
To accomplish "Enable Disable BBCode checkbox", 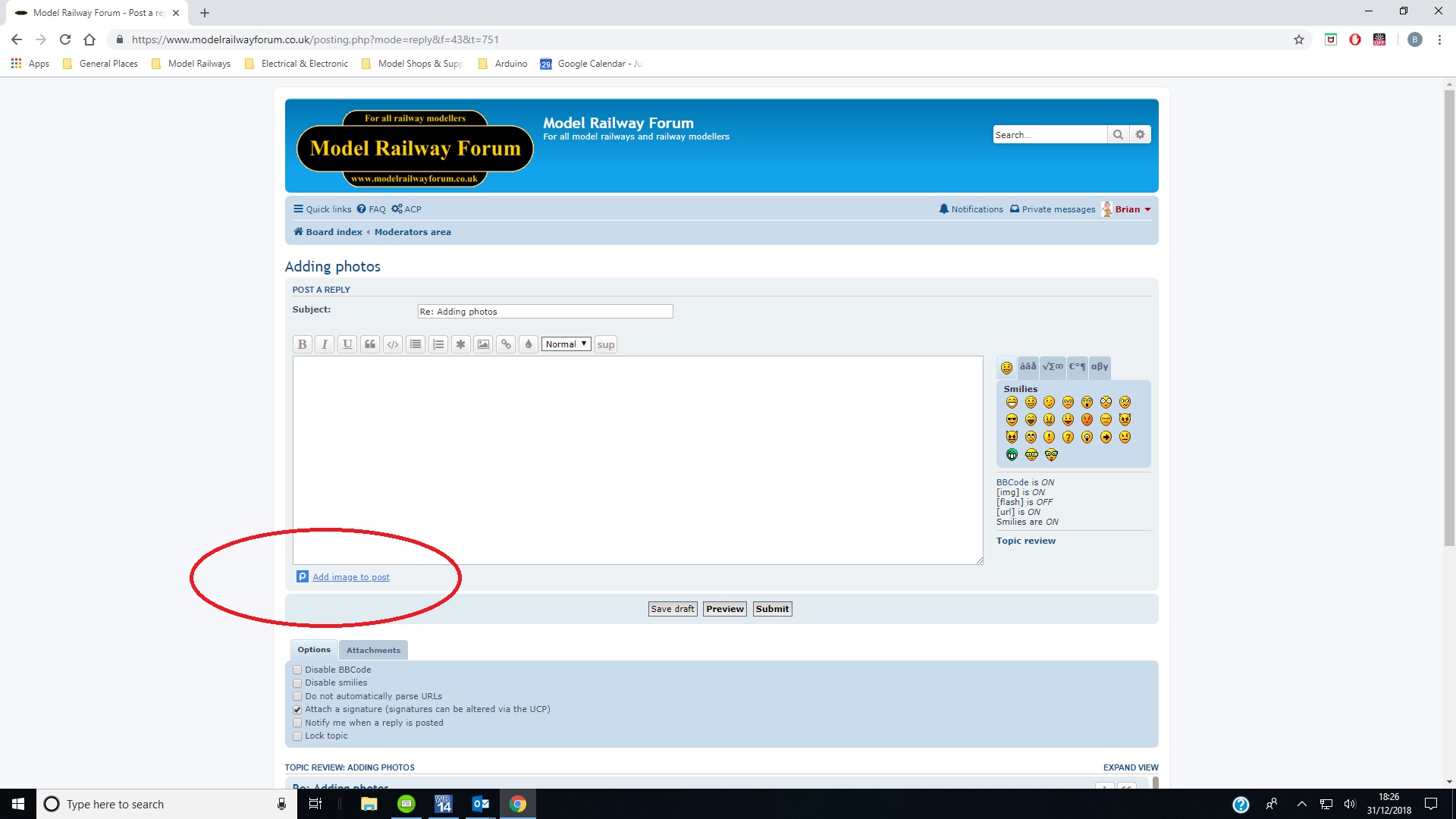I will point(297,670).
